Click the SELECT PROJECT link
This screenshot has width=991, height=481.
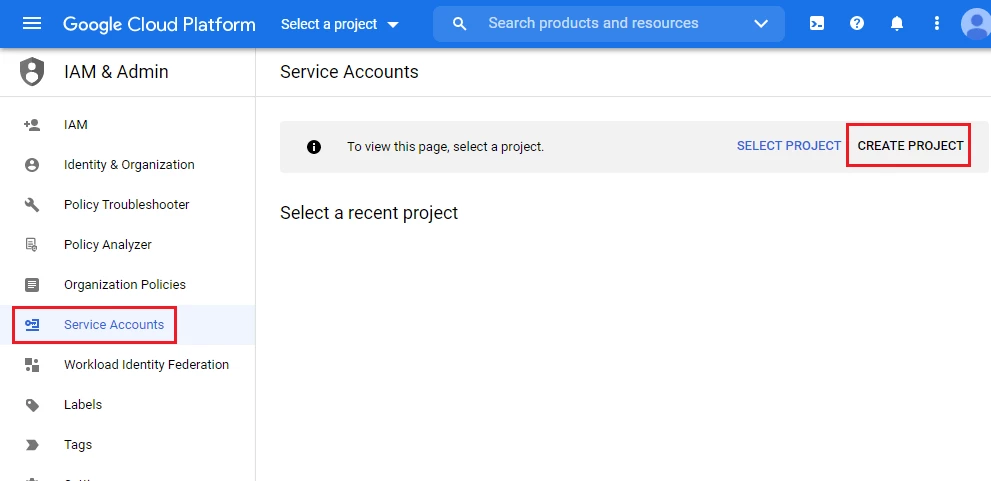[x=789, y=146]
